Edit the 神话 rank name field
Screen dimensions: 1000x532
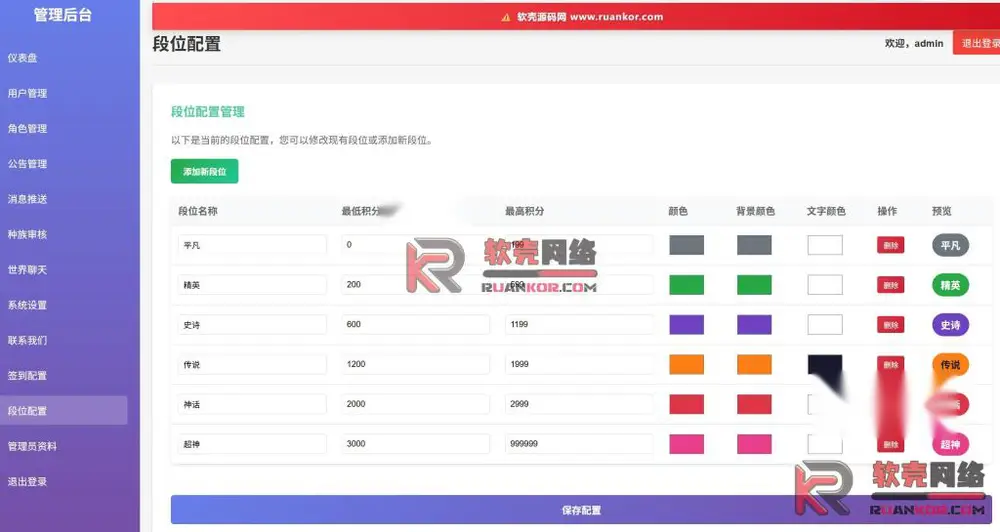[x=252, y=404]
